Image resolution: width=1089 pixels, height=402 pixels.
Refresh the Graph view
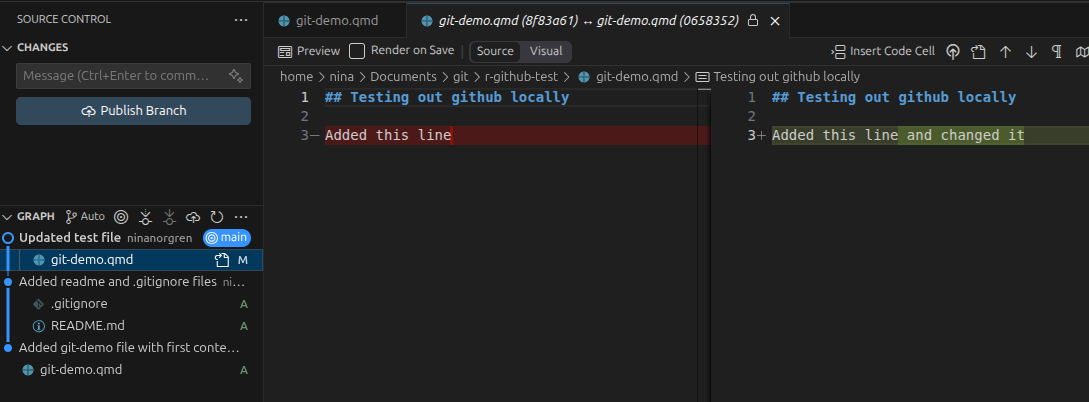pyautogui.click(x=217, y=217)
